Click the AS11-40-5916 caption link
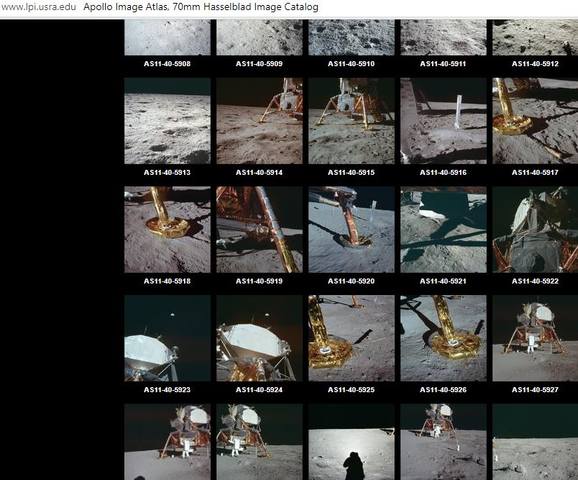578x480 pixels. (443, 173)
